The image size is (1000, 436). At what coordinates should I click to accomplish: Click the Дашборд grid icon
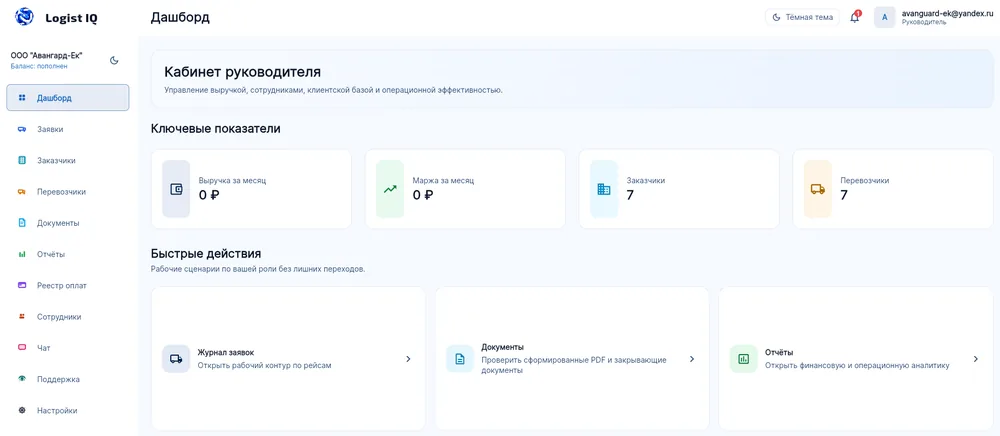(x=22, y=98)
